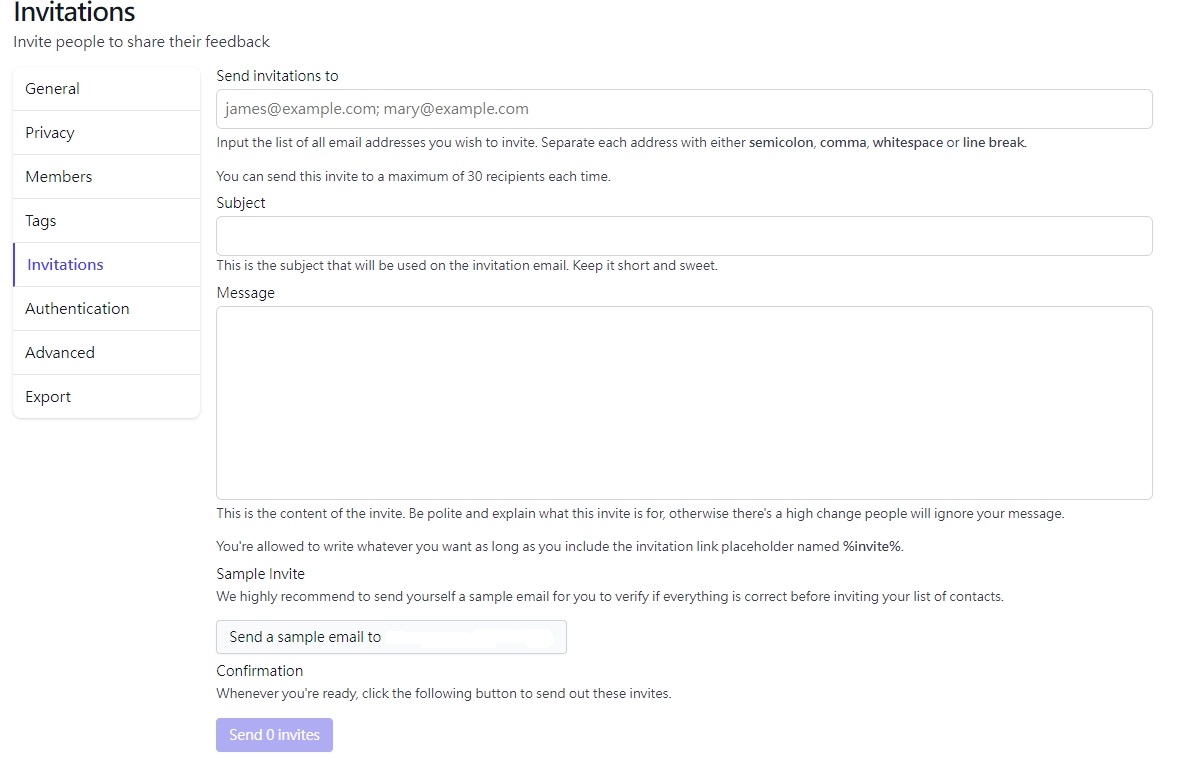
Task: Click the Invitations page heading
Action: [x=73, y=13]
